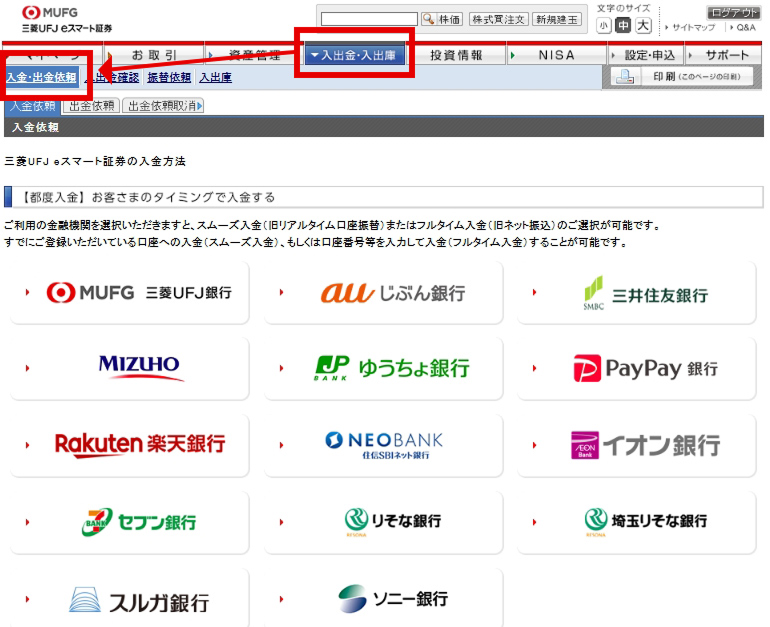Select the PayPay Bank tile
The image size is (770, 627).
pyautogui.click(x=637, y=368)
